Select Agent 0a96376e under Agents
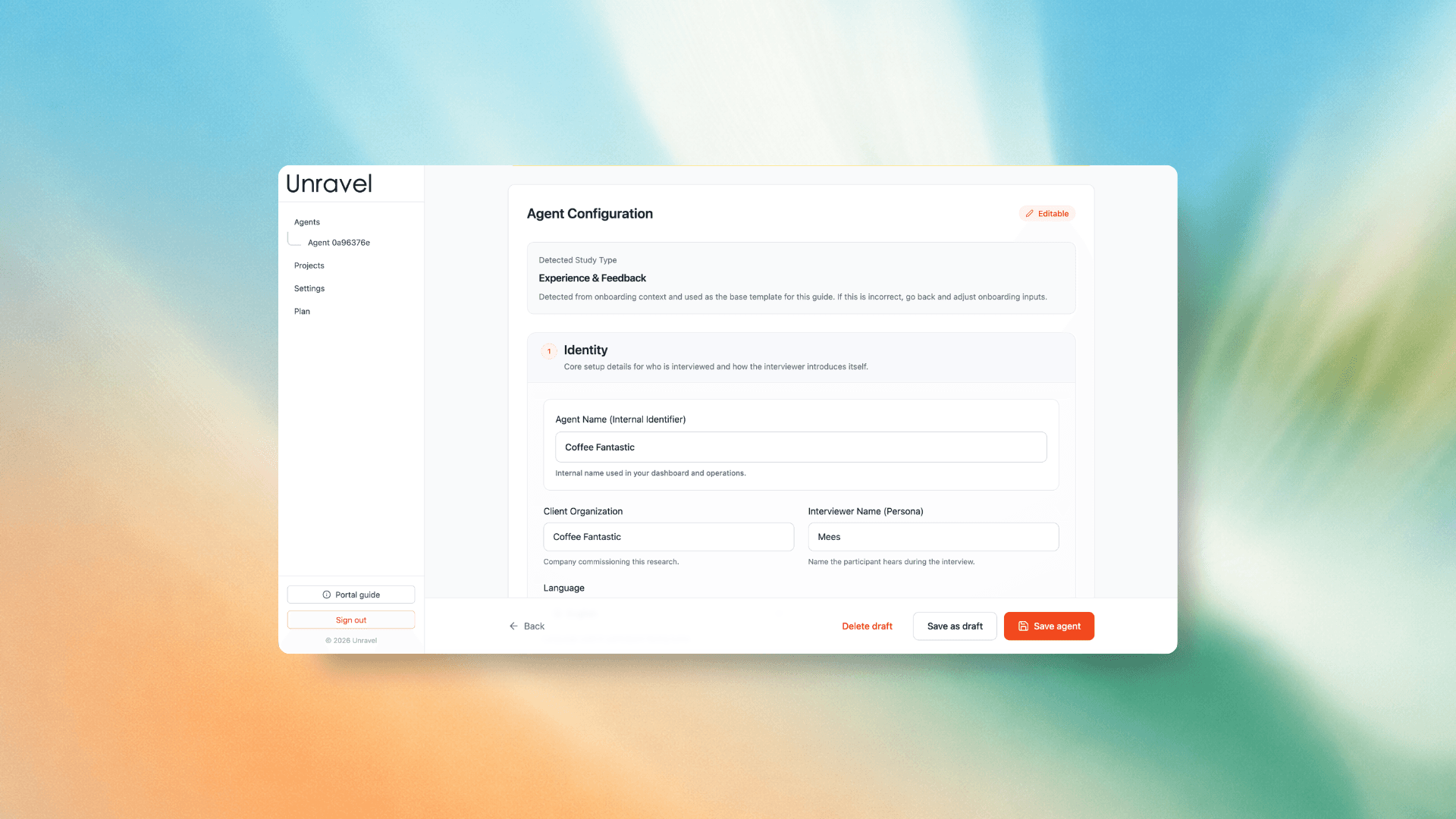 (x=338, y=242)
